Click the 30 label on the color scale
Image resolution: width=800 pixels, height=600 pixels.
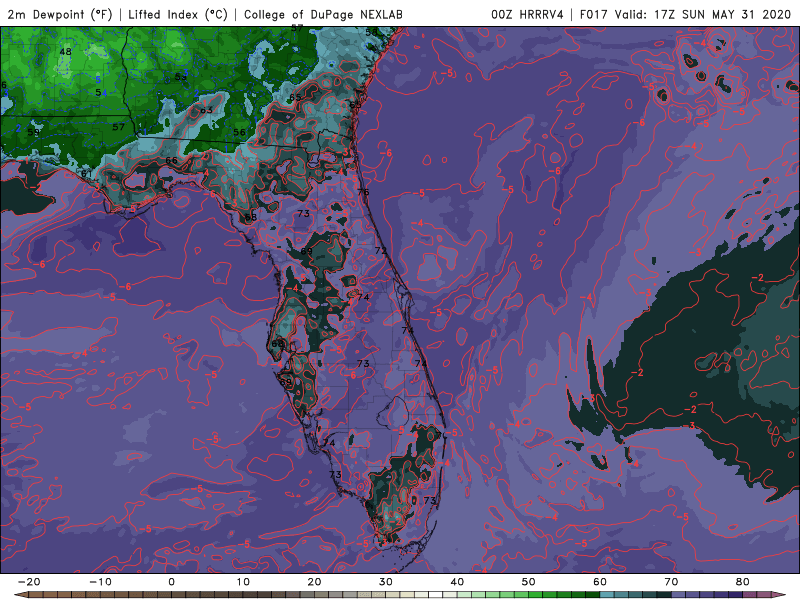pos(386,582)
